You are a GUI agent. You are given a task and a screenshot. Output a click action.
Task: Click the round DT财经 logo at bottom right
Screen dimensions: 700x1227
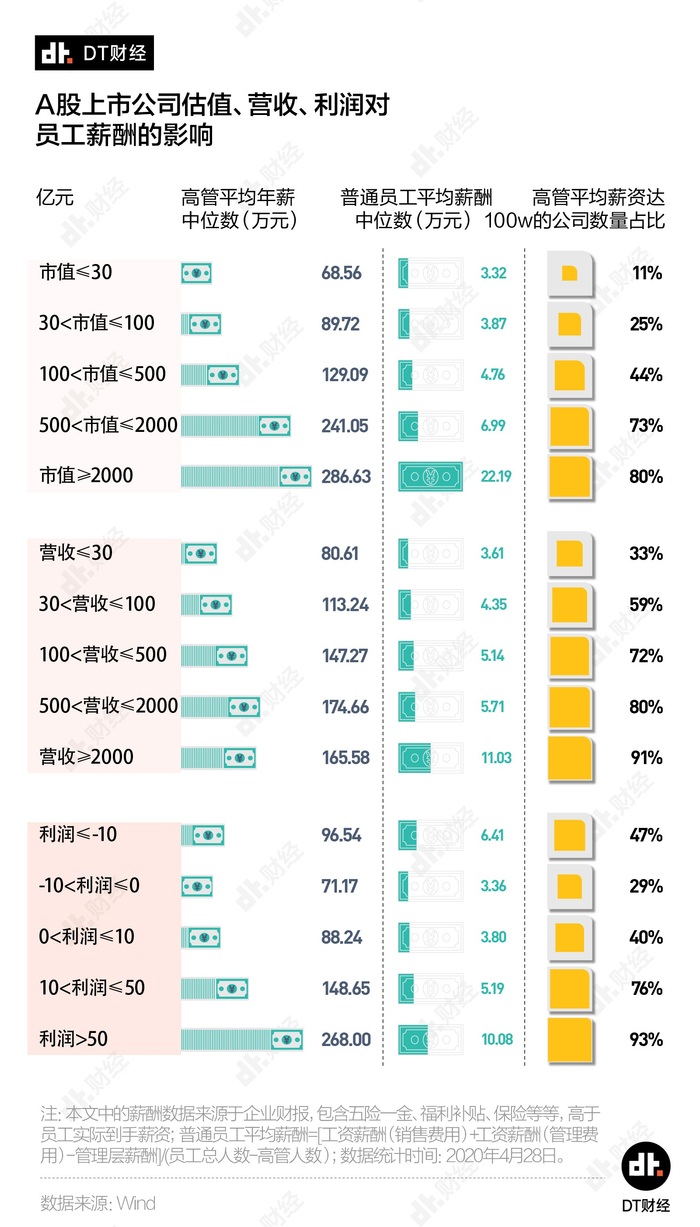(x=646, y=1172)
